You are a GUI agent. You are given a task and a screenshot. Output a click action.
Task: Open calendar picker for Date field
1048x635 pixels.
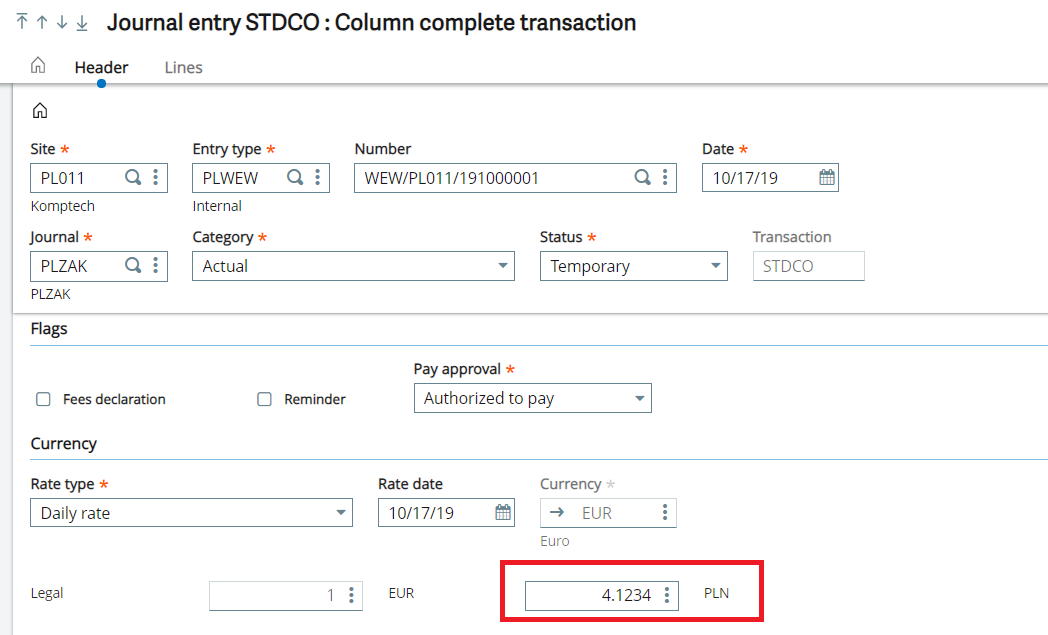pyautogui.click(x=827, y=177)
